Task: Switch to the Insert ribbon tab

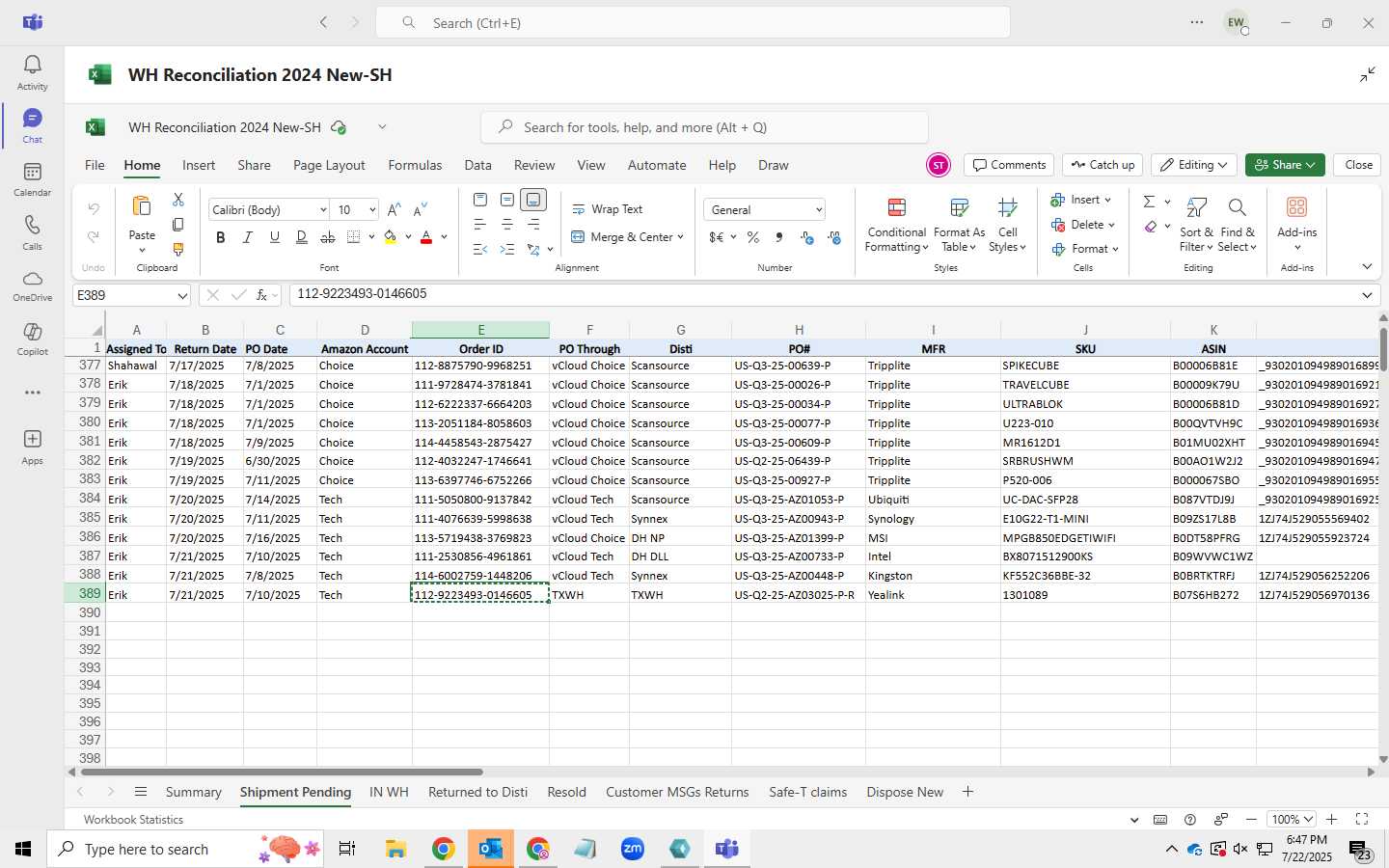Action: (x=199, y=165)
